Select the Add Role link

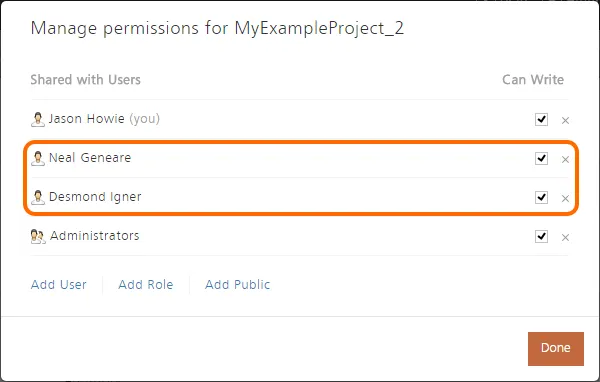pyautogui.click(x=146, y=285)
